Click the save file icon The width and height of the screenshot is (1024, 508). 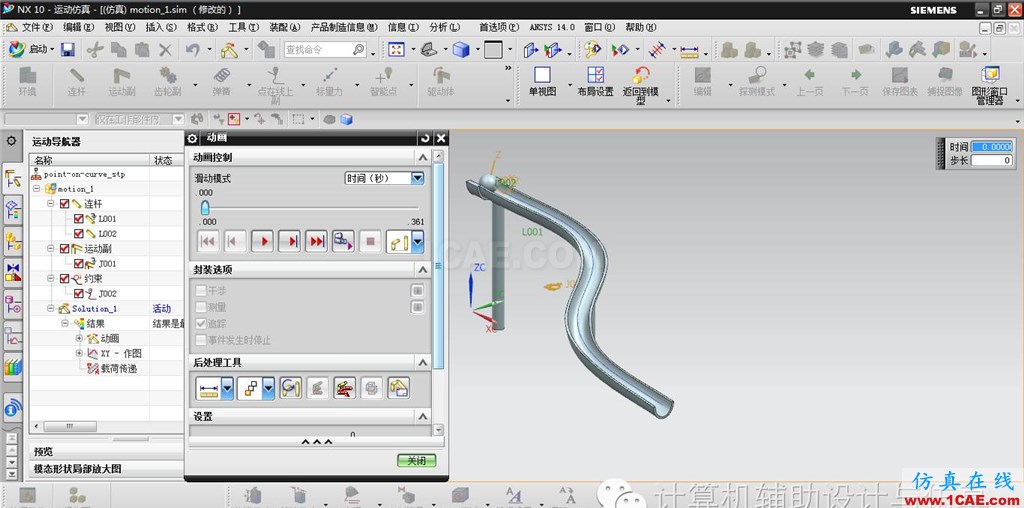67,50
